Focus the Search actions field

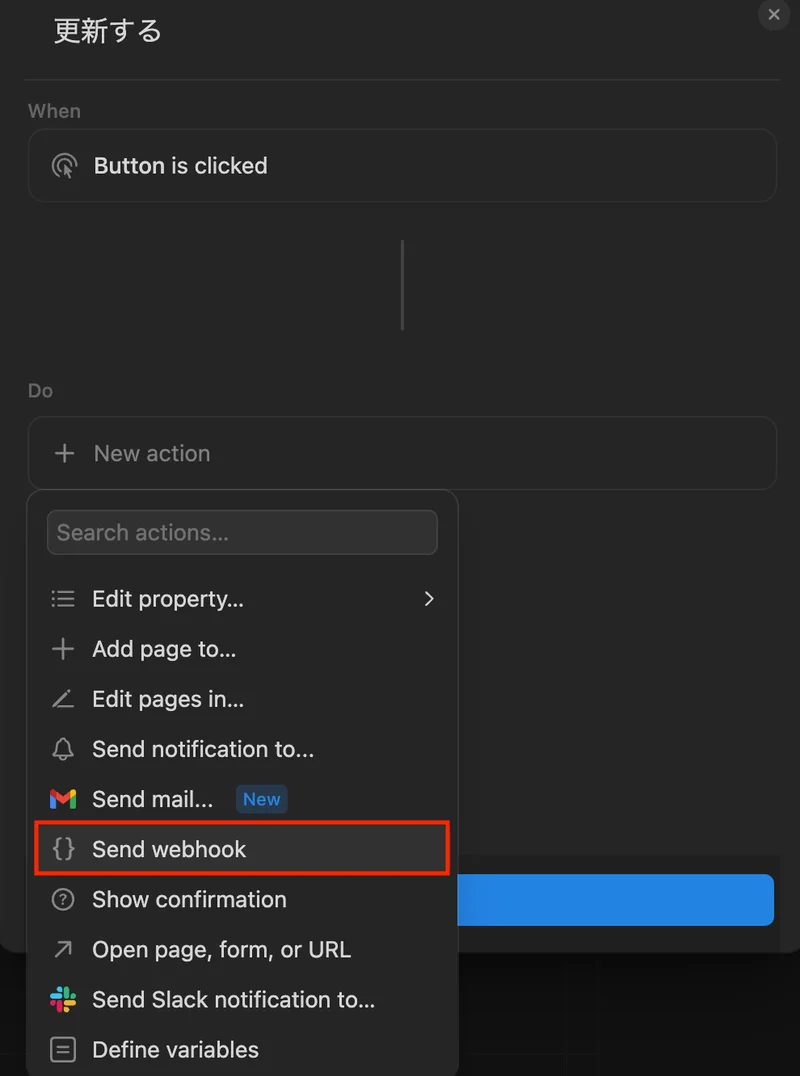click(242, 532)
